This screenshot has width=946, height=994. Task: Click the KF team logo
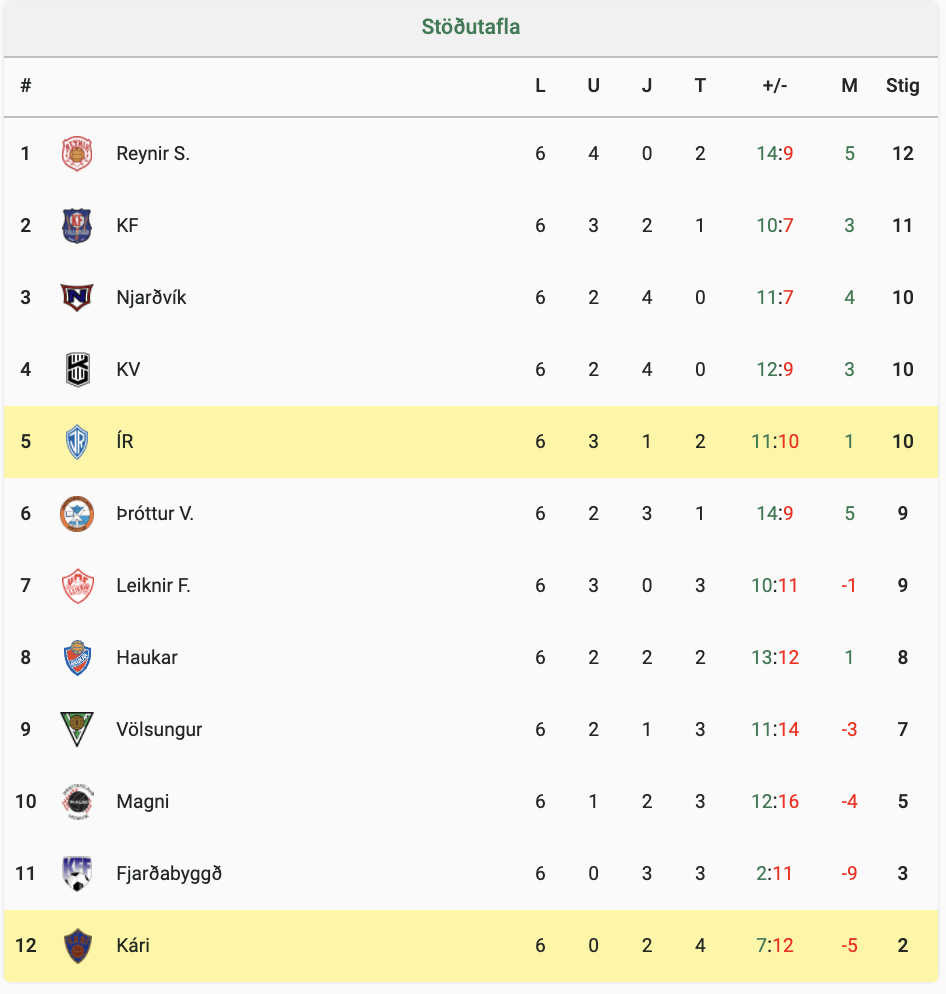tap(77, 226)
